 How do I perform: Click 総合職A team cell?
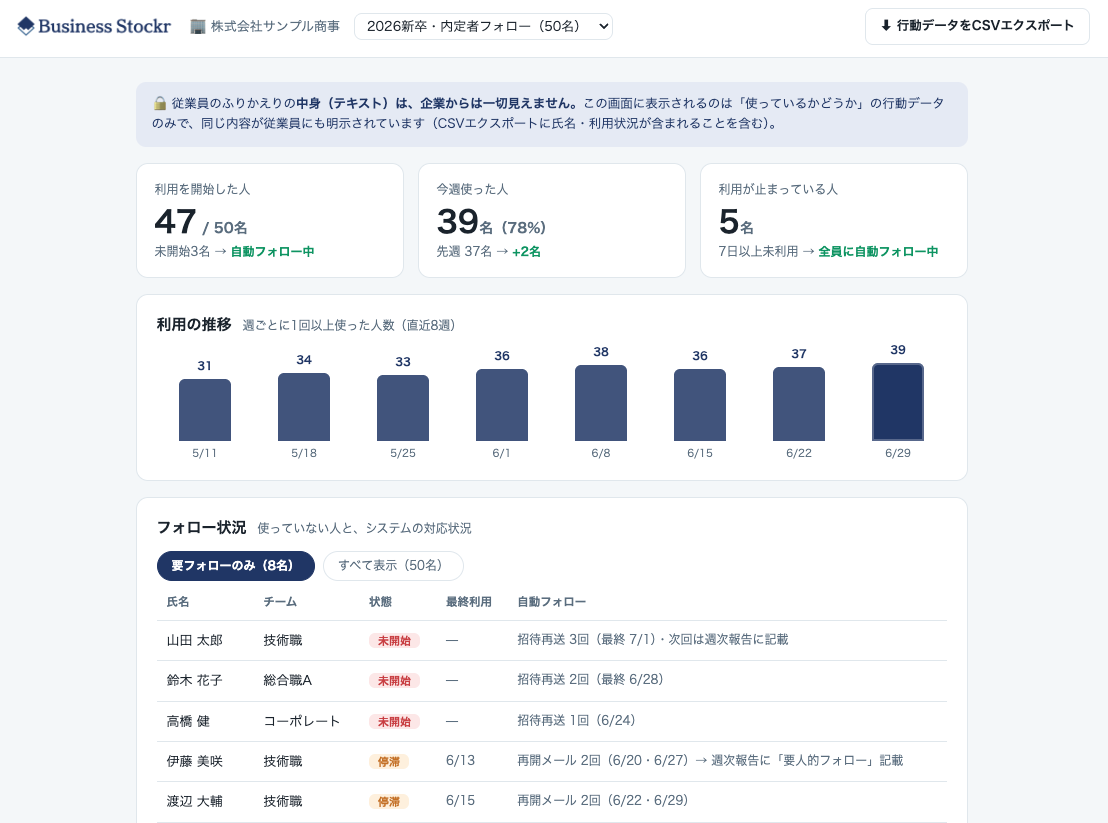(x=288, y=680)
